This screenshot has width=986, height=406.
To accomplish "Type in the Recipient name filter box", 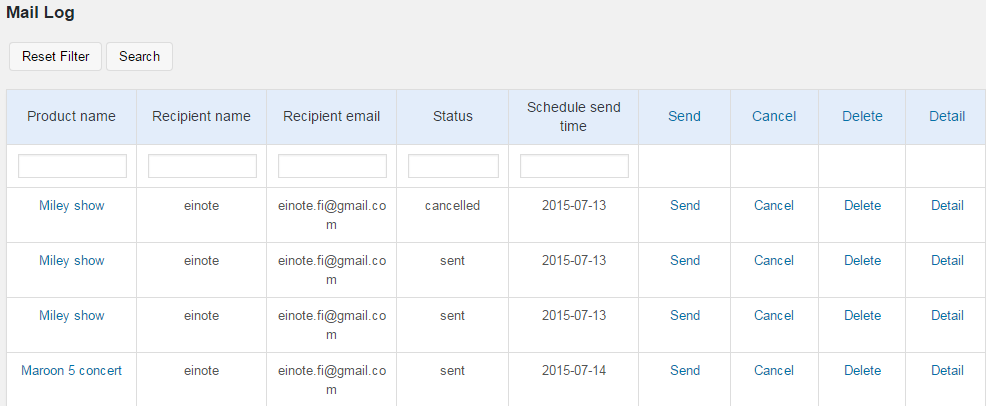I will 202,166.
